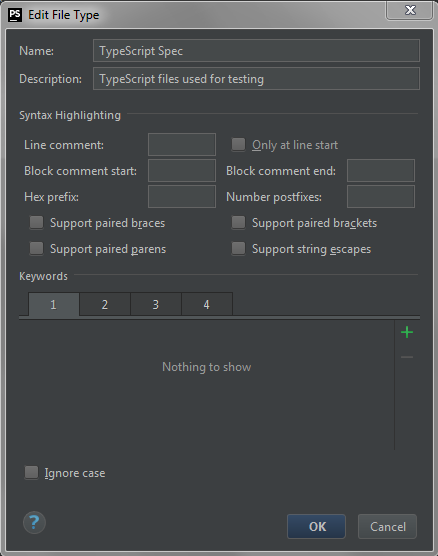Focus the Name field containing TypeScript Spec

point(256,51)
